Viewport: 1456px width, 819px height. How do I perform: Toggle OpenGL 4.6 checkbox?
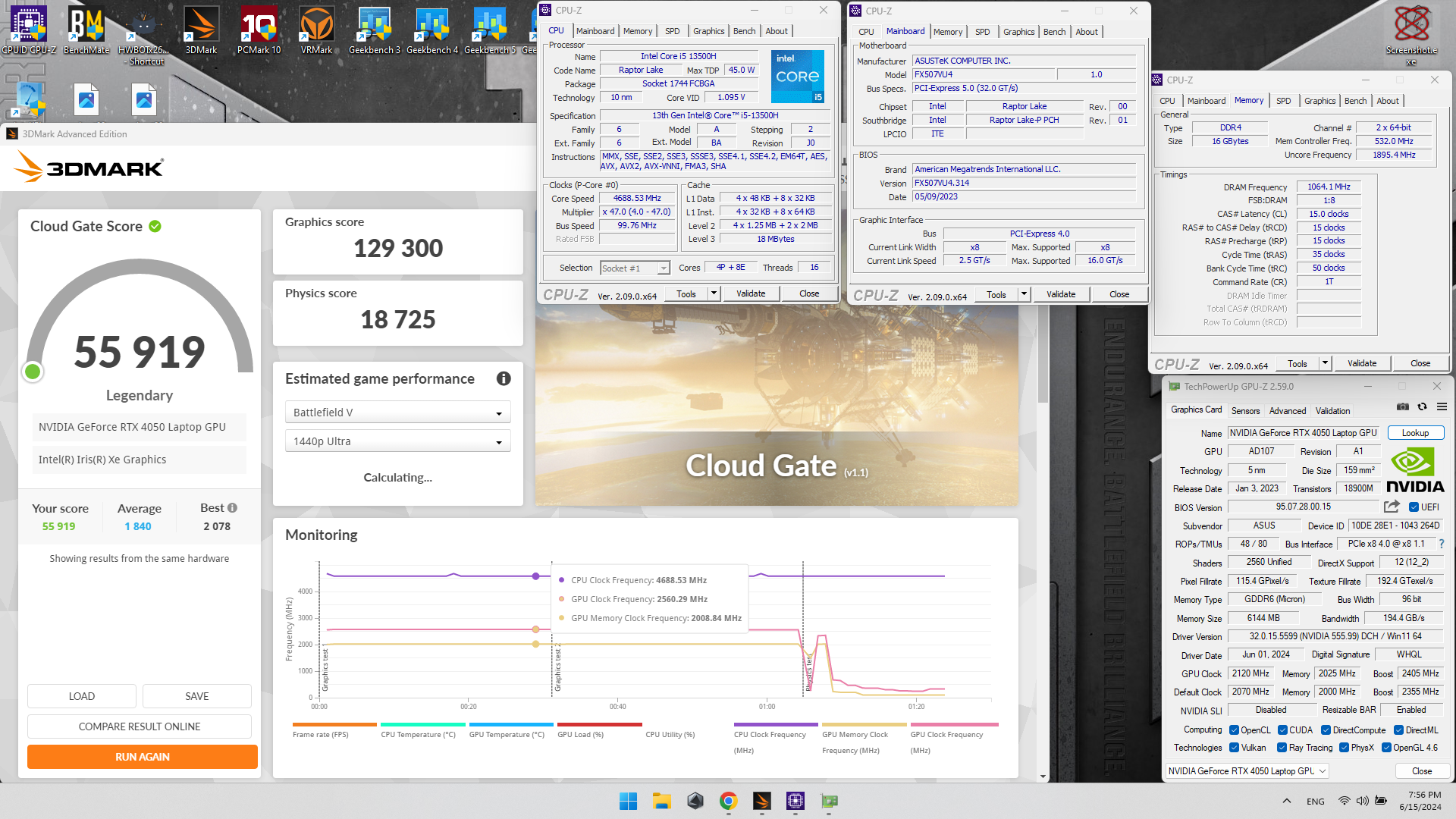point(1386,748)
